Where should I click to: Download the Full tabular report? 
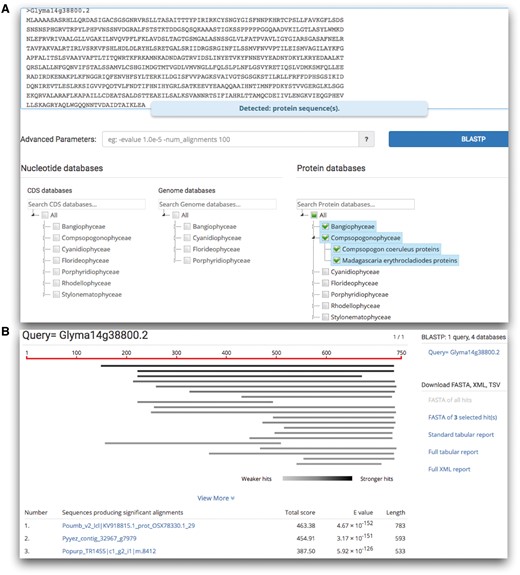tap(453, 452)
